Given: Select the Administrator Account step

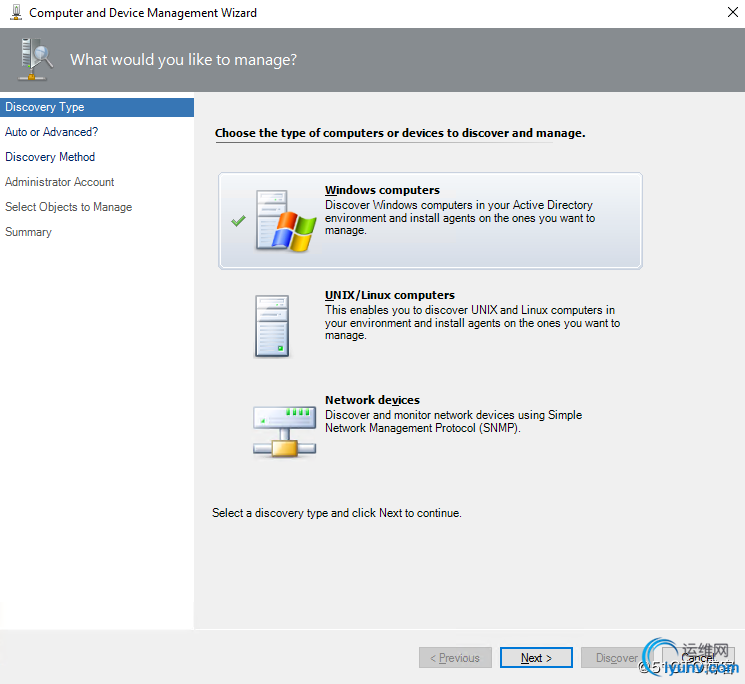Looking at the screenshot, I should click(x=59, y=182).
